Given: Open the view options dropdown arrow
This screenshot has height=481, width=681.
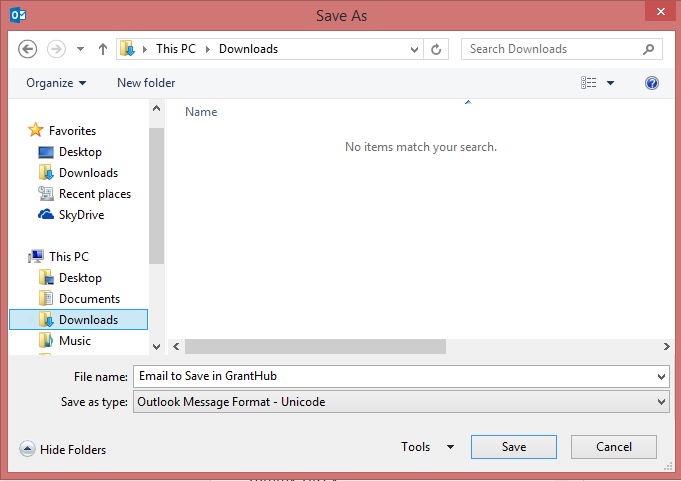Looking at the screenshot, I should coord(610,83).
